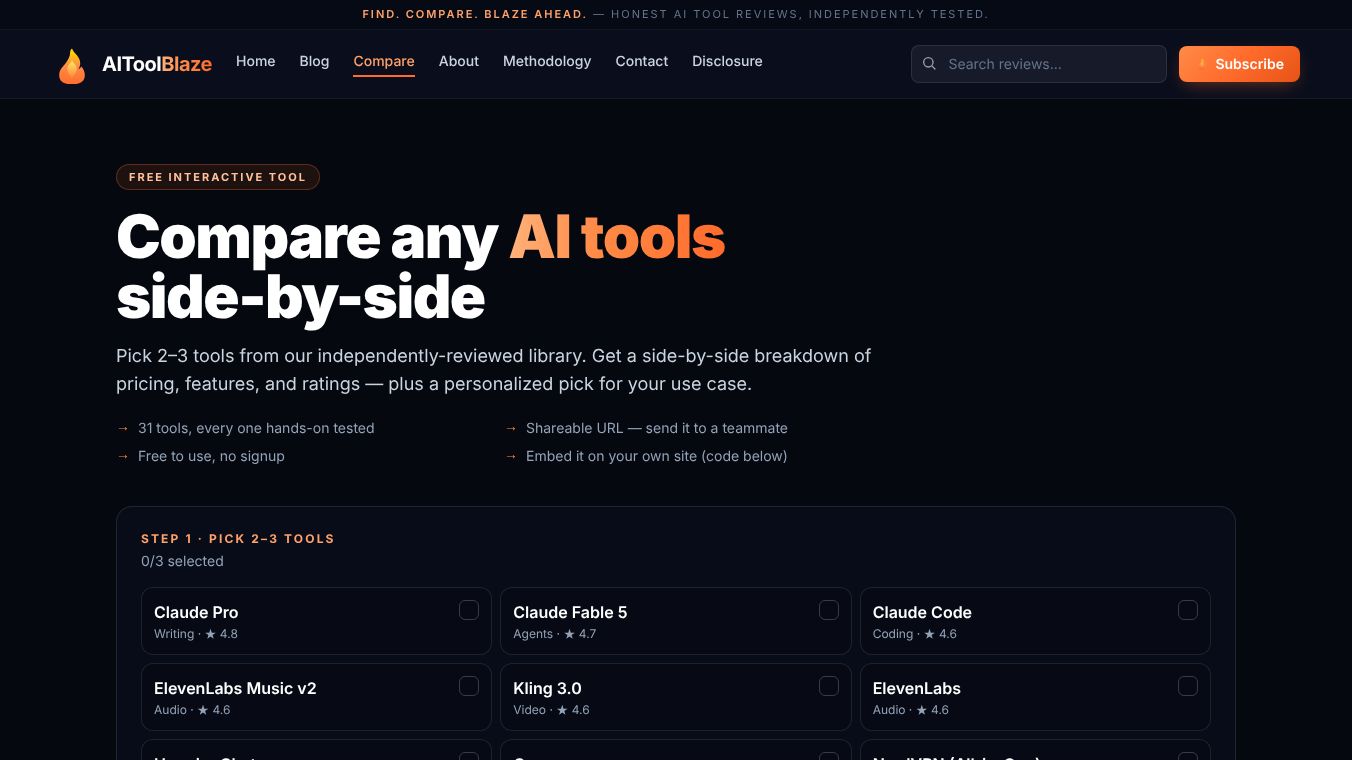Select the Compare nav item

[x=384, y=61]
